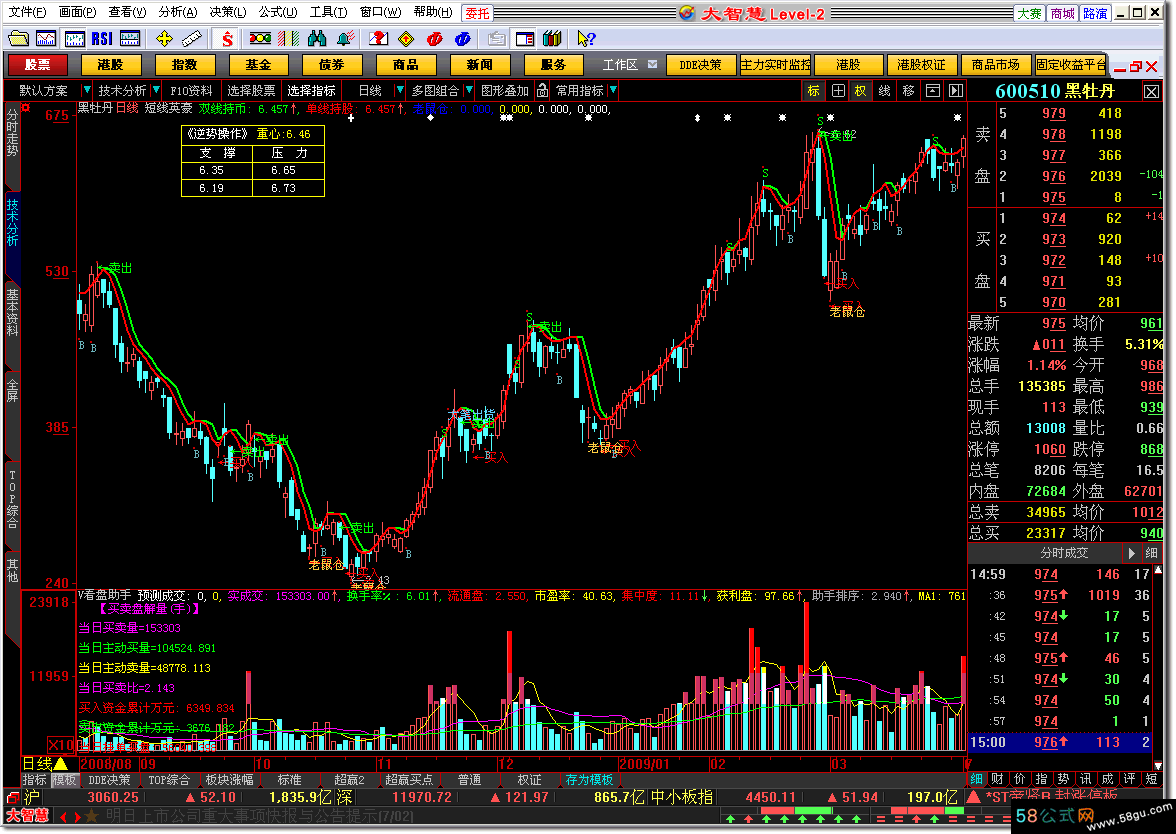1176x834 pixels.
Task: Click the line chart toolbar icon
Action: [46, 38]
